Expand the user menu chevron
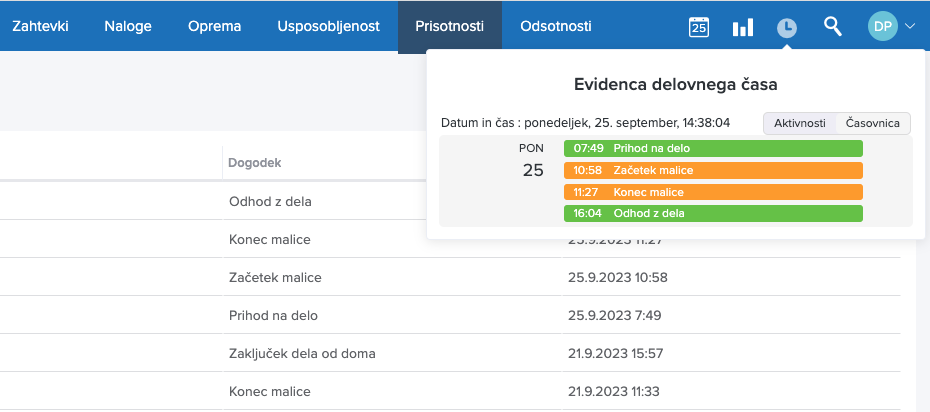This screenshot has height=412, width=930. 909,27
